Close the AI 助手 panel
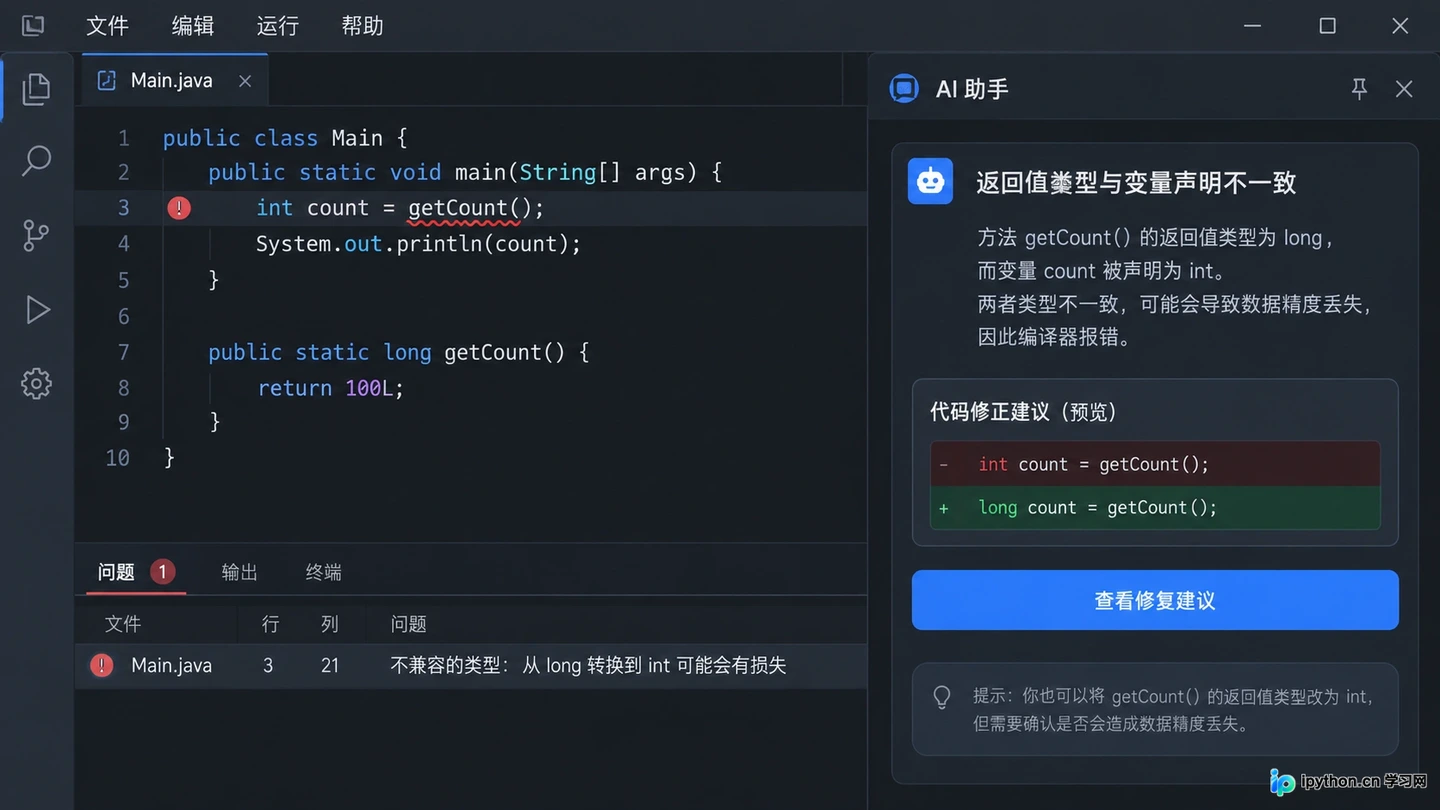1440x810 pixels. pos(1404,89)
